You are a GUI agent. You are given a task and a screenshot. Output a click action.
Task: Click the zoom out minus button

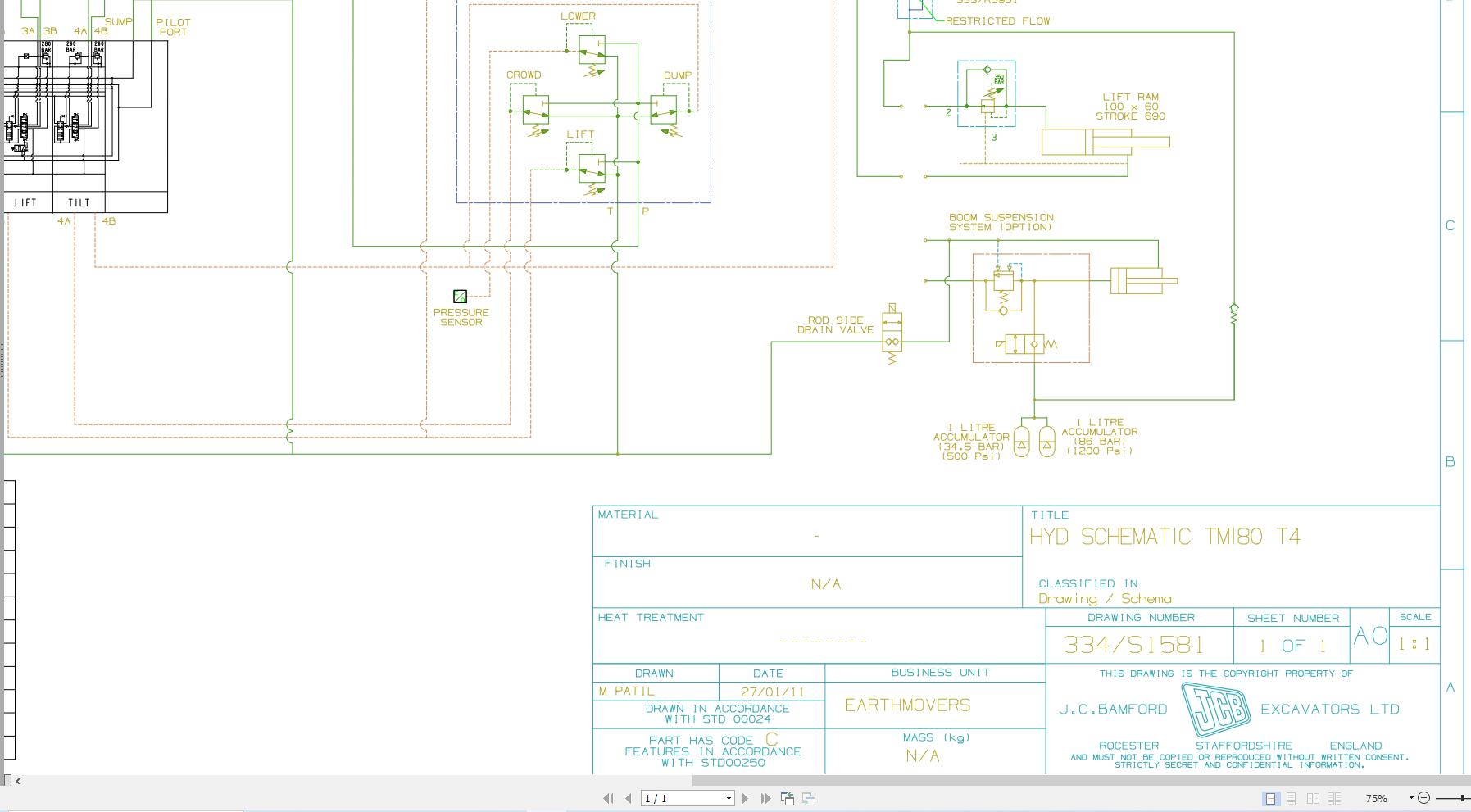pos(1423,798)
